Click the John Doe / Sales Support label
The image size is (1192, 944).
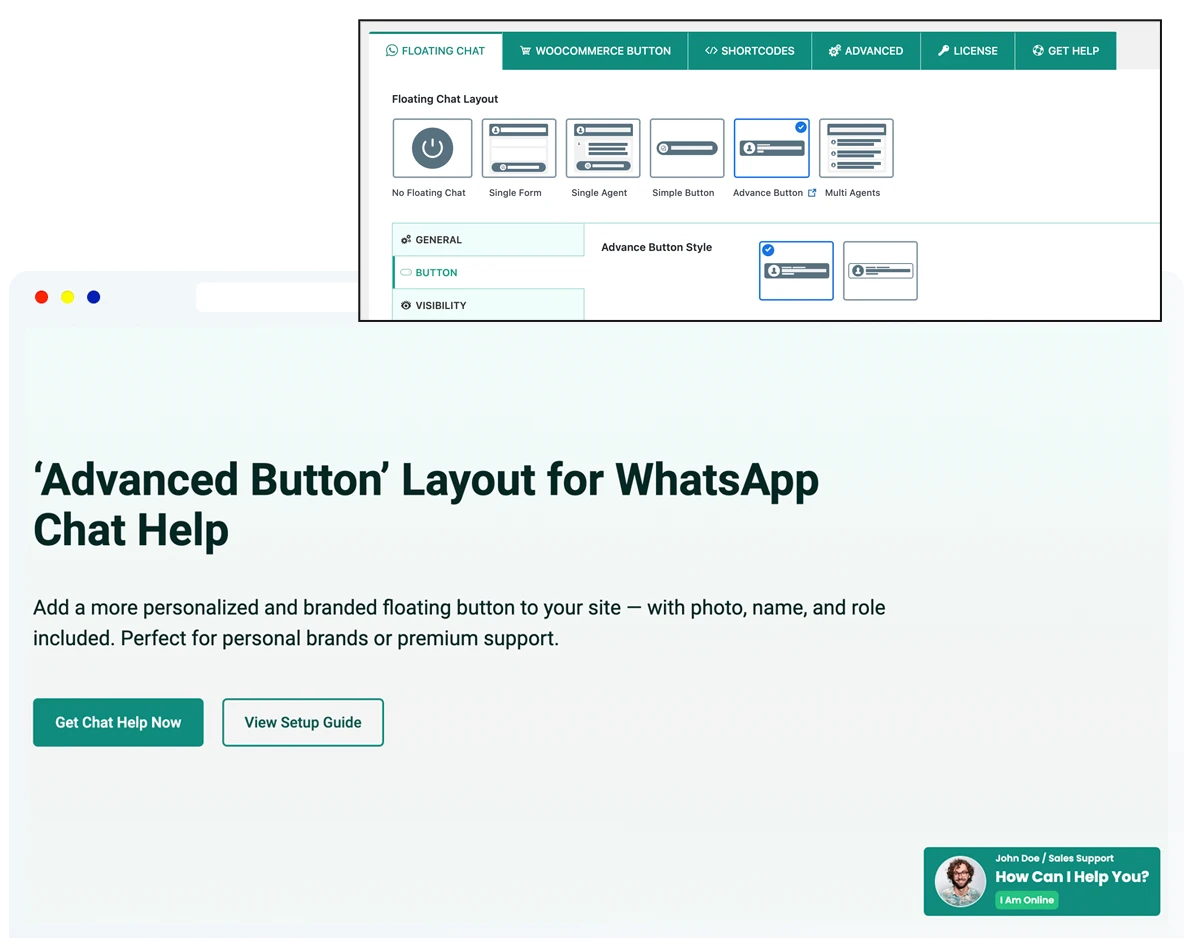pos(1054,858)
